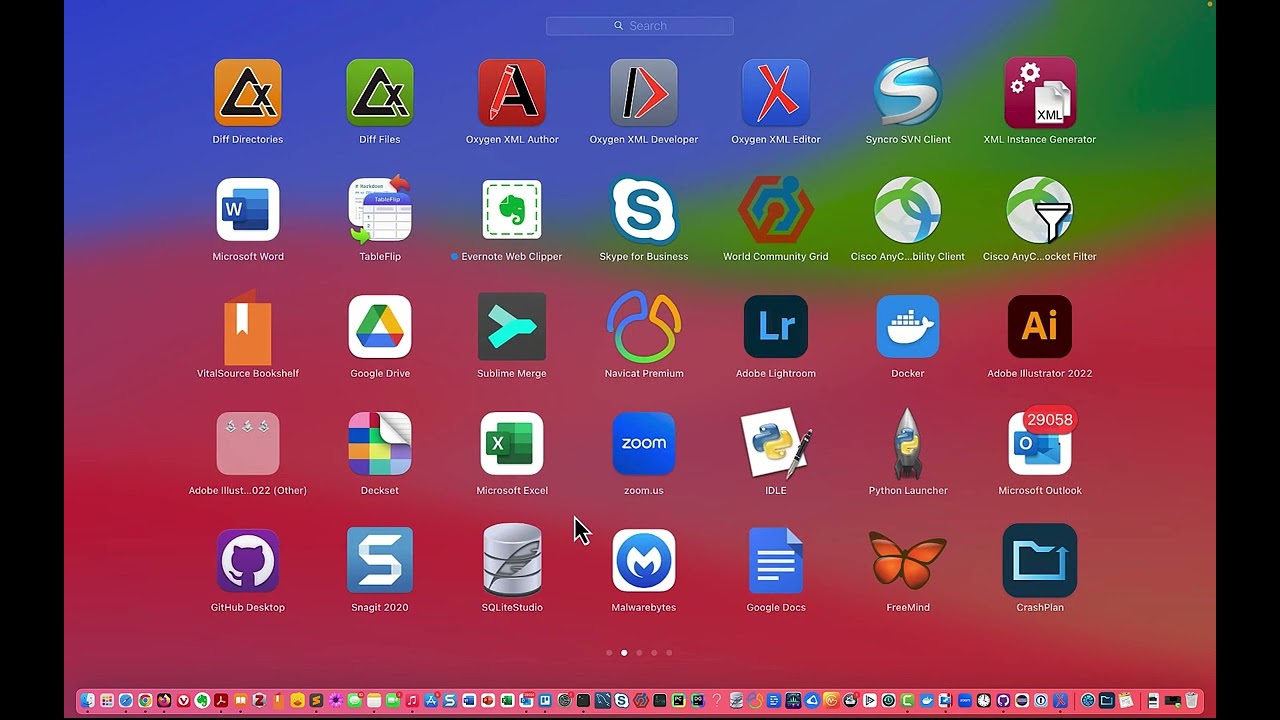Open Snagit 2020 in Launchpad grid
This screenshot has height=720, width=1280.
coord(380,561)
